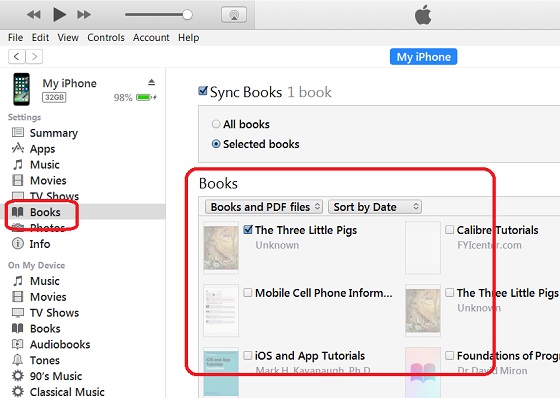This screenshot has height=398, width=560.
Task: Open the AirPlay output button
Action: [234, 15]
